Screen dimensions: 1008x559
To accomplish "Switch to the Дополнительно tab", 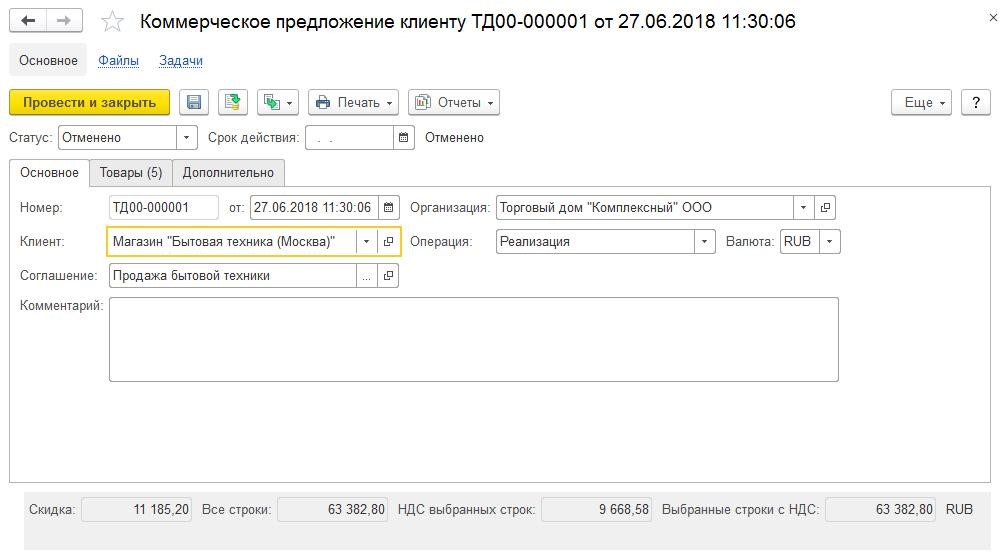I will (228, 173).
